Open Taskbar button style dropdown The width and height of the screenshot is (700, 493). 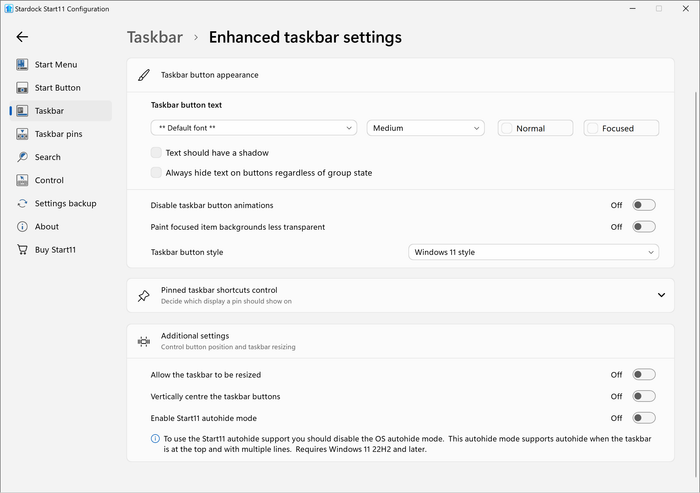[533, 252]
